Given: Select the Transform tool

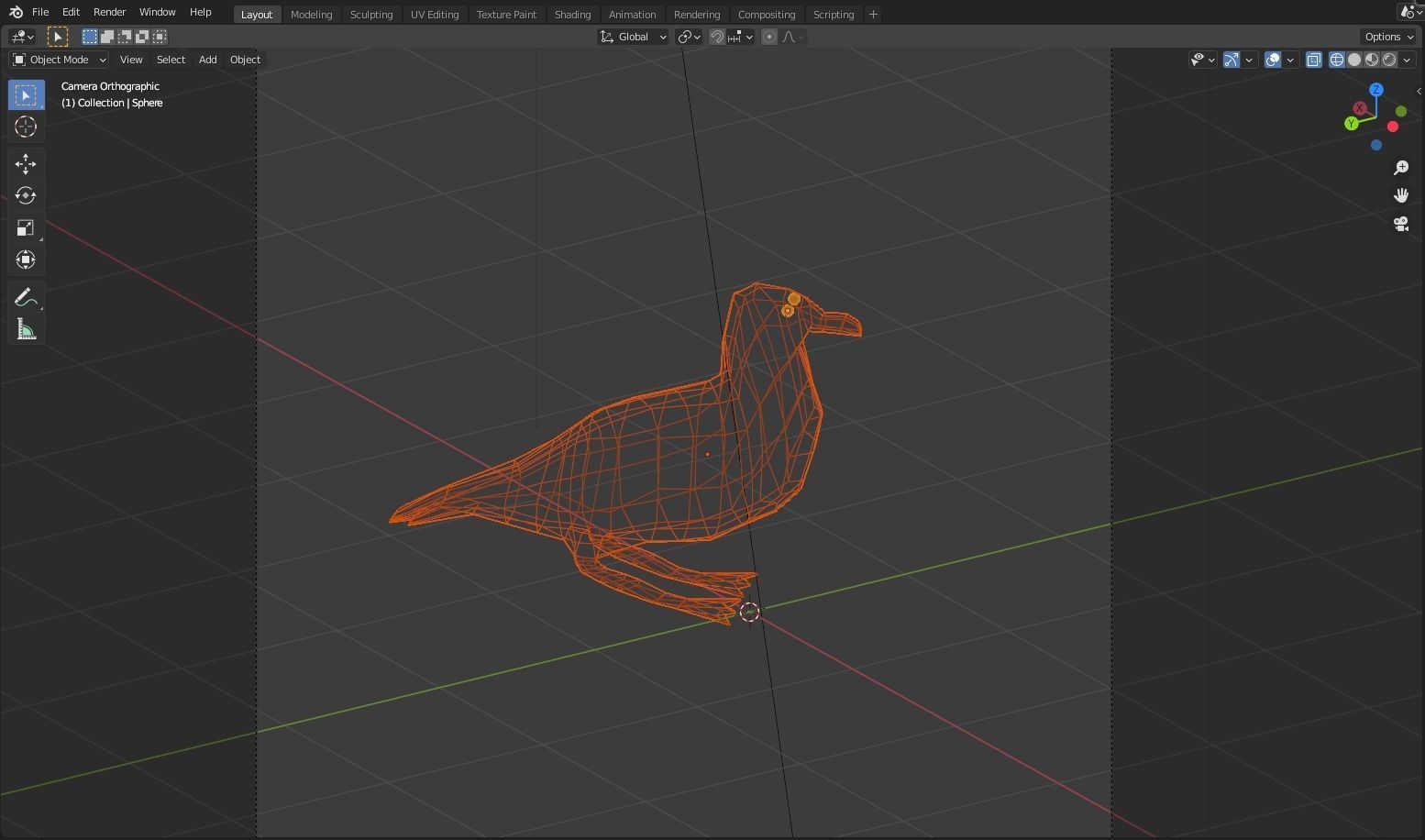Looking at the screenshot, I should [26, 260].
